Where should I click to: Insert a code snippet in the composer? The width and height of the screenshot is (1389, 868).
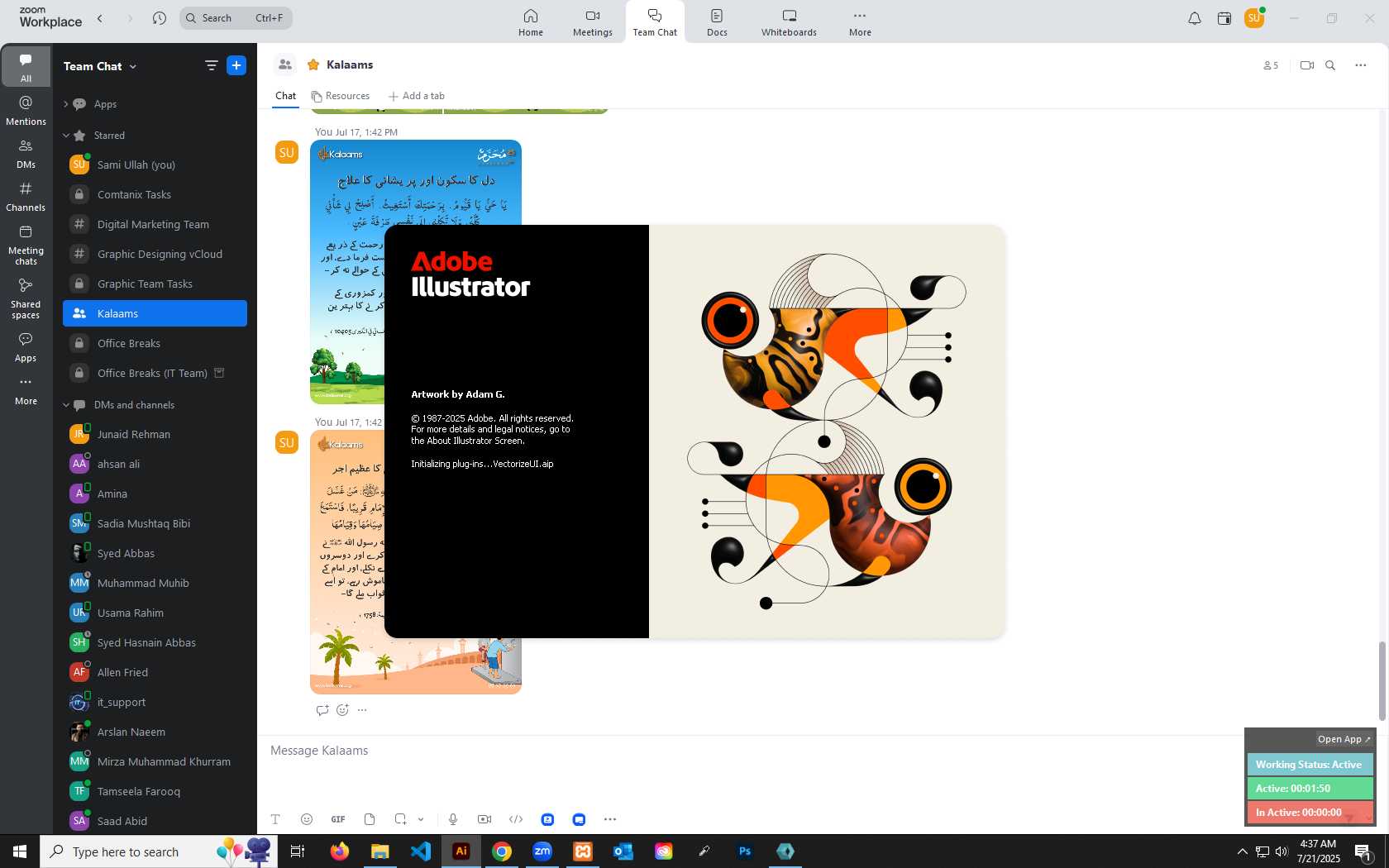(516, 819)
